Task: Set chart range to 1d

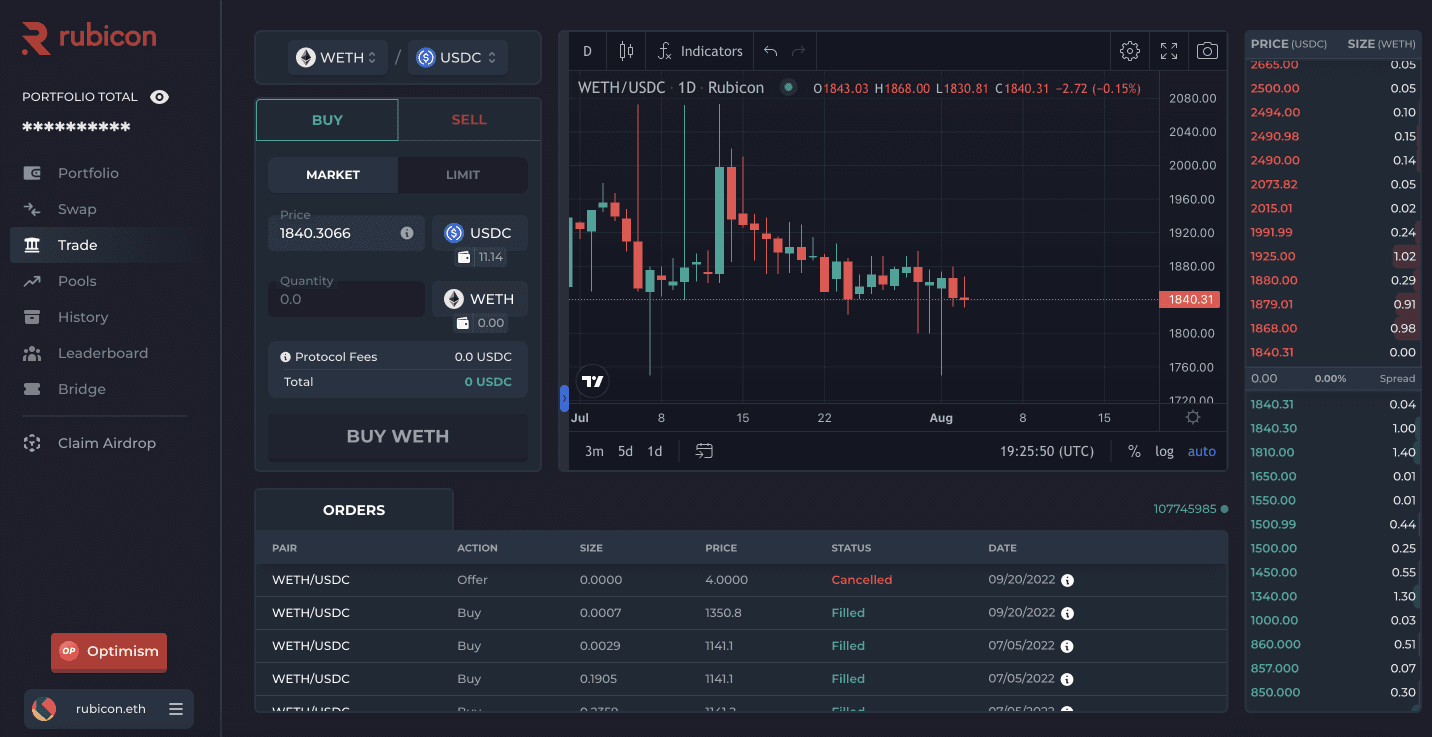Action: pos(655,451)
